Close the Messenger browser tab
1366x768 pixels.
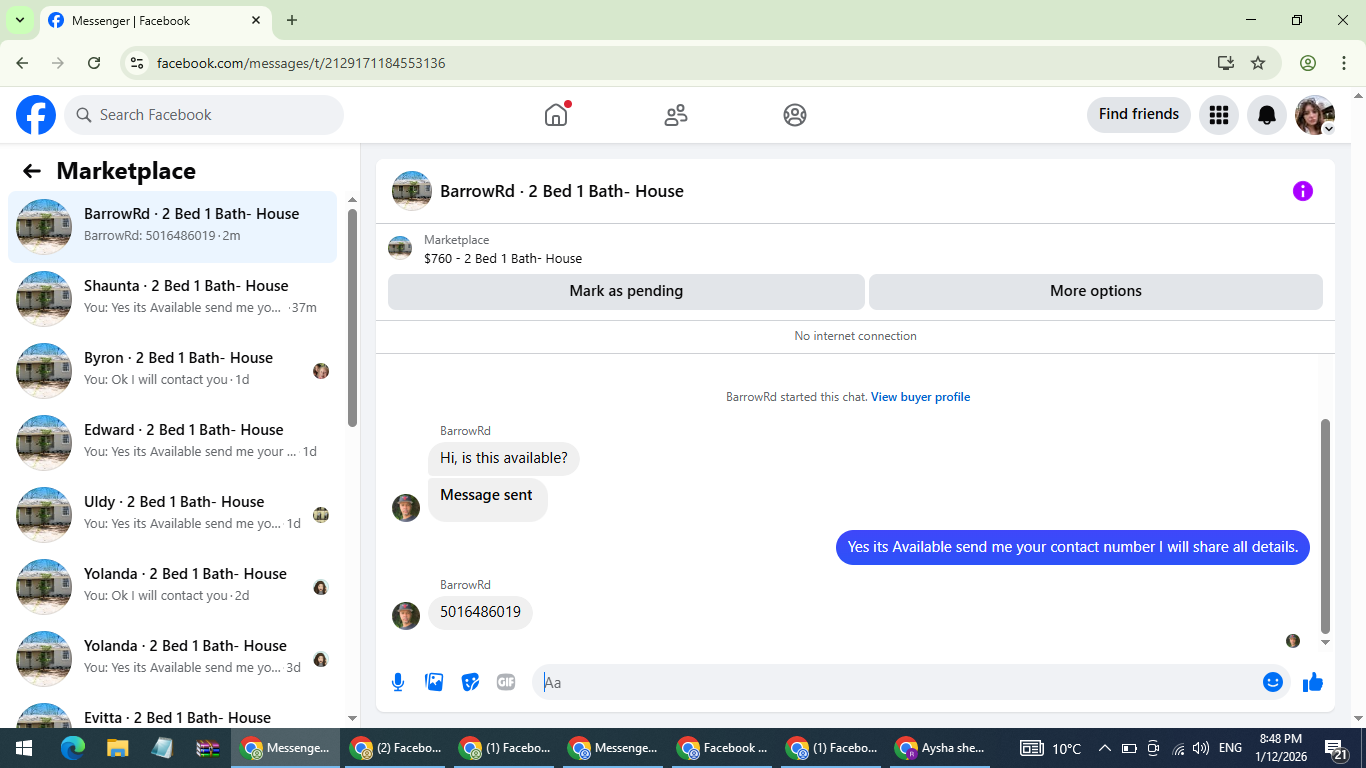pyautogui.click(x=256, y=20)
